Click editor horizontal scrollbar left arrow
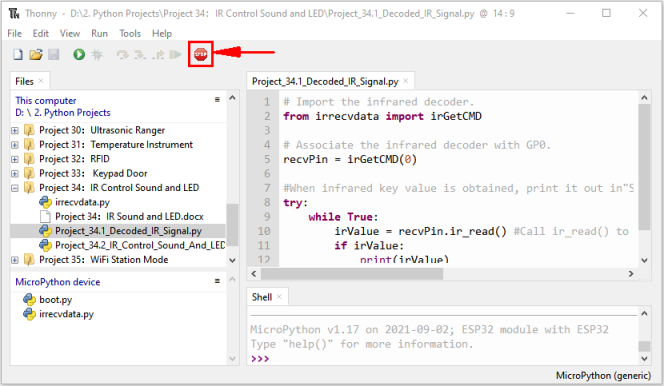664x387 pixels. pyautogui.click(x=254, y=274)
